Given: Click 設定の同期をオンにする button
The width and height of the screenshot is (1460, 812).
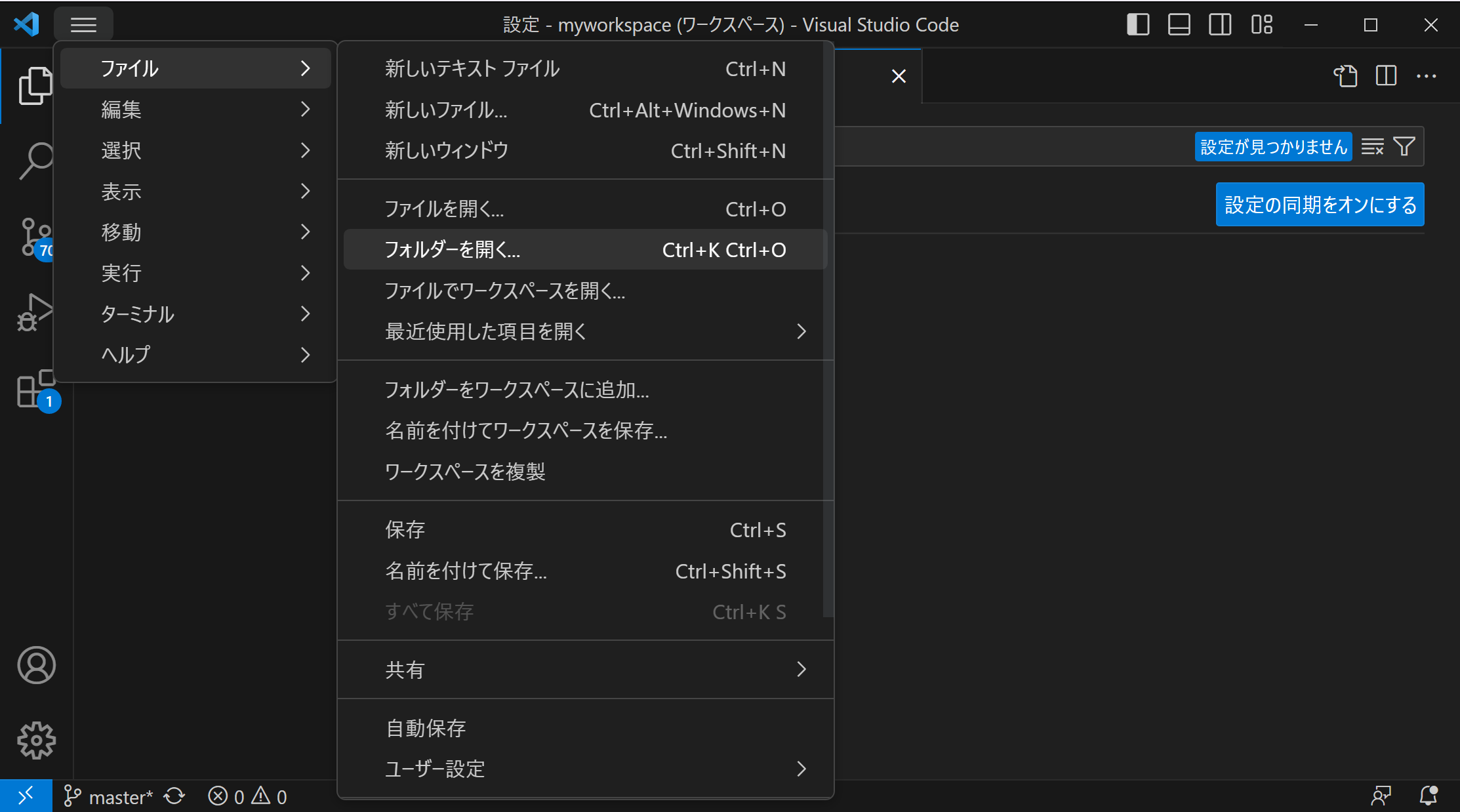Looking at the screenshot, I should pyautogui.click(x=1320, y=205).
